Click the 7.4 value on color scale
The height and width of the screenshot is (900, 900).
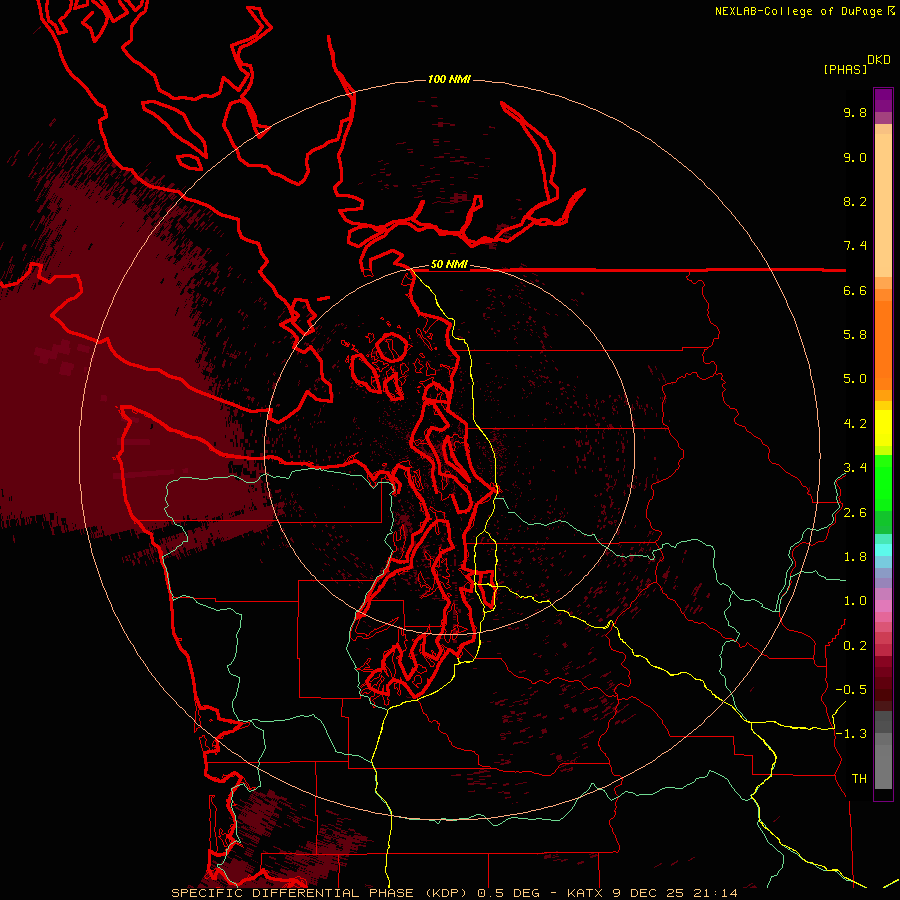click(x=855, y=246)
